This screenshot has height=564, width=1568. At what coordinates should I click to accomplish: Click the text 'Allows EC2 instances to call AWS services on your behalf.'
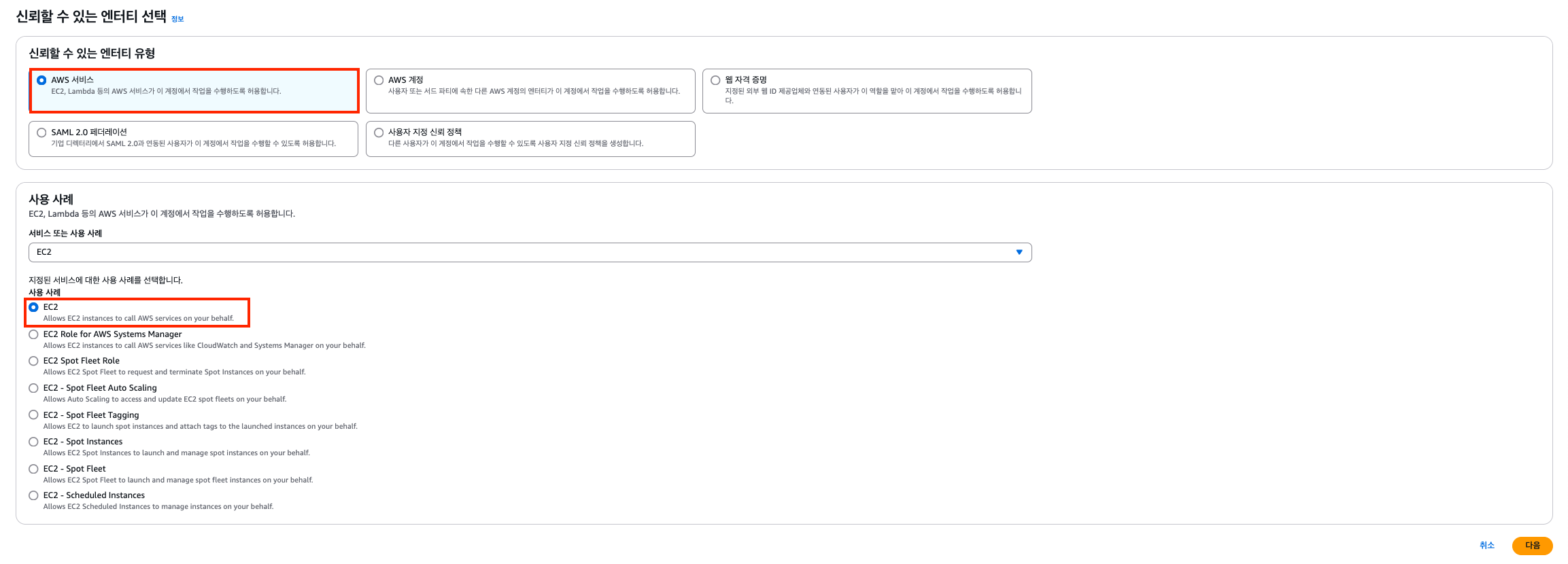pos(139,318)
